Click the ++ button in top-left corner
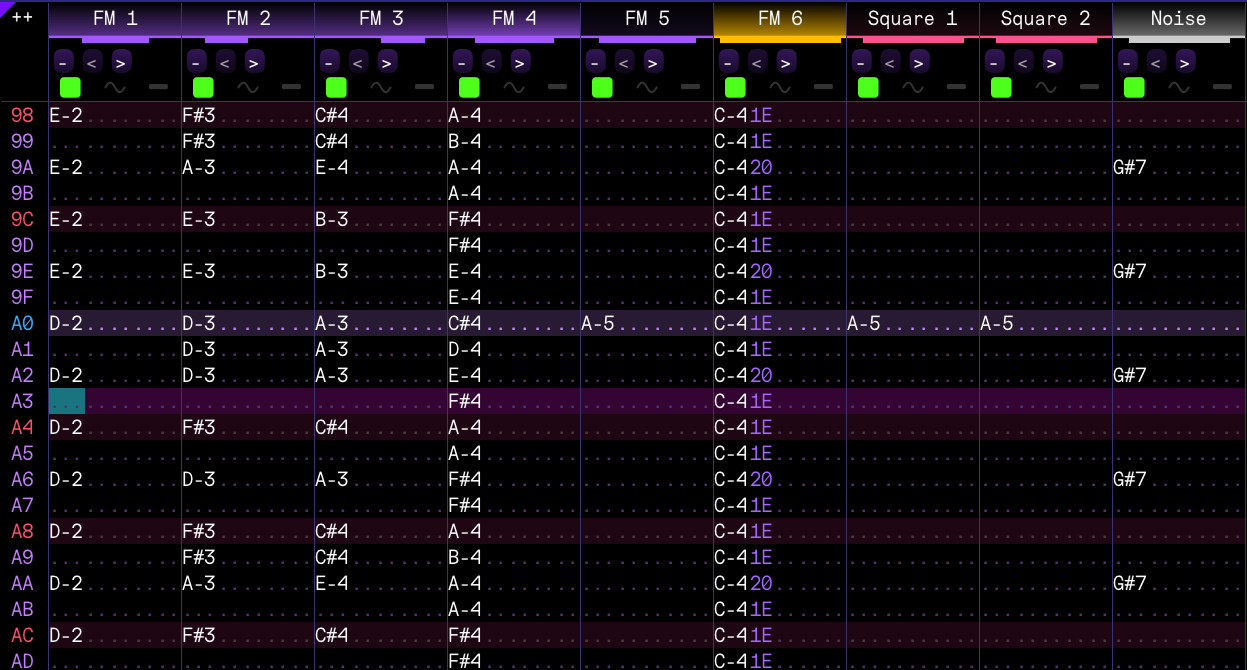The height and width of the screenshot is (670, 1247). pos(22,18)
